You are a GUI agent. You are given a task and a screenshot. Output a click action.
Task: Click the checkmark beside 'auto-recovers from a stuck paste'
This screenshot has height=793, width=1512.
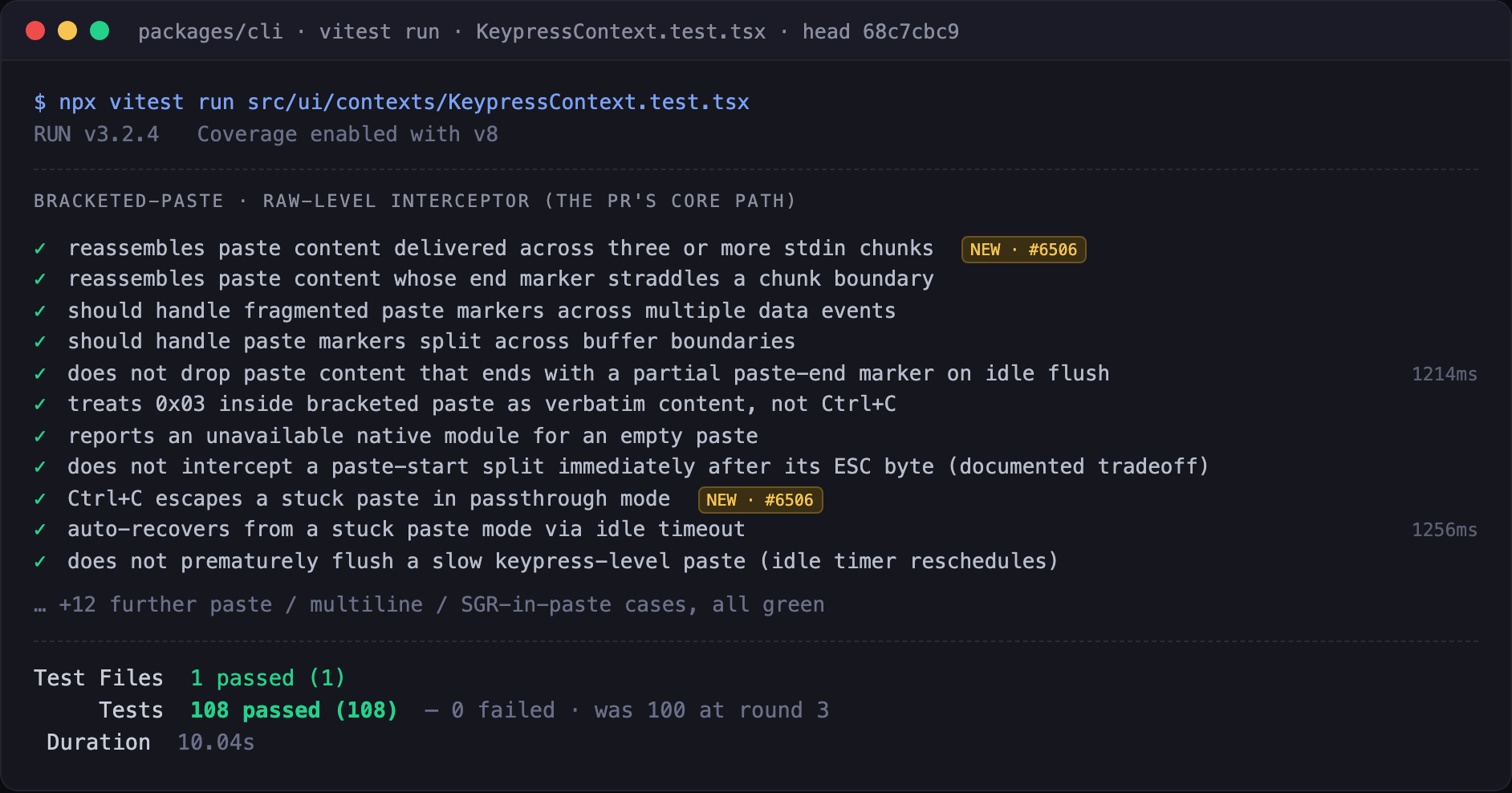pyautogui.click(x=40, y=530)
